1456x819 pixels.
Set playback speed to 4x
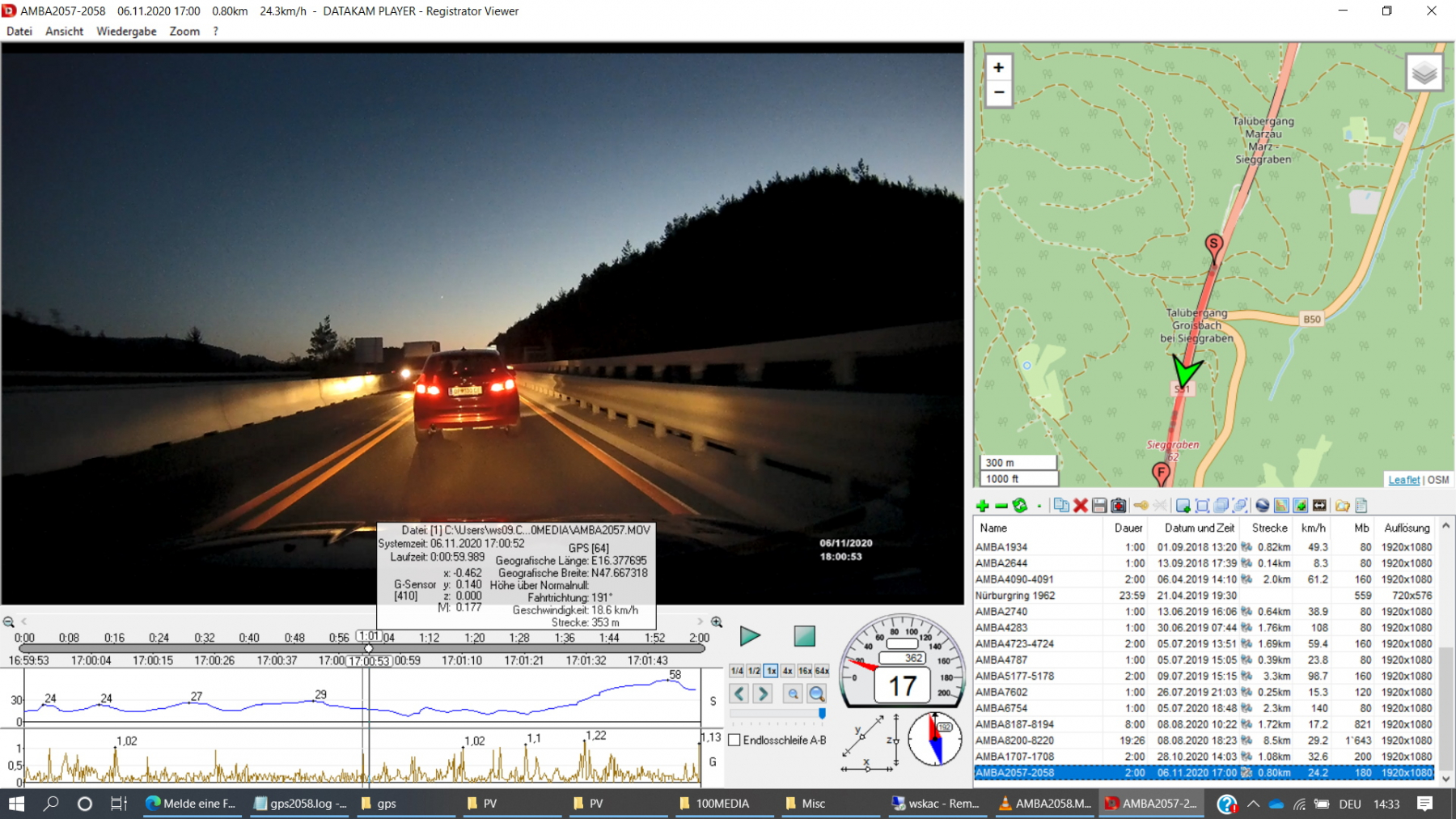(788, 671)
